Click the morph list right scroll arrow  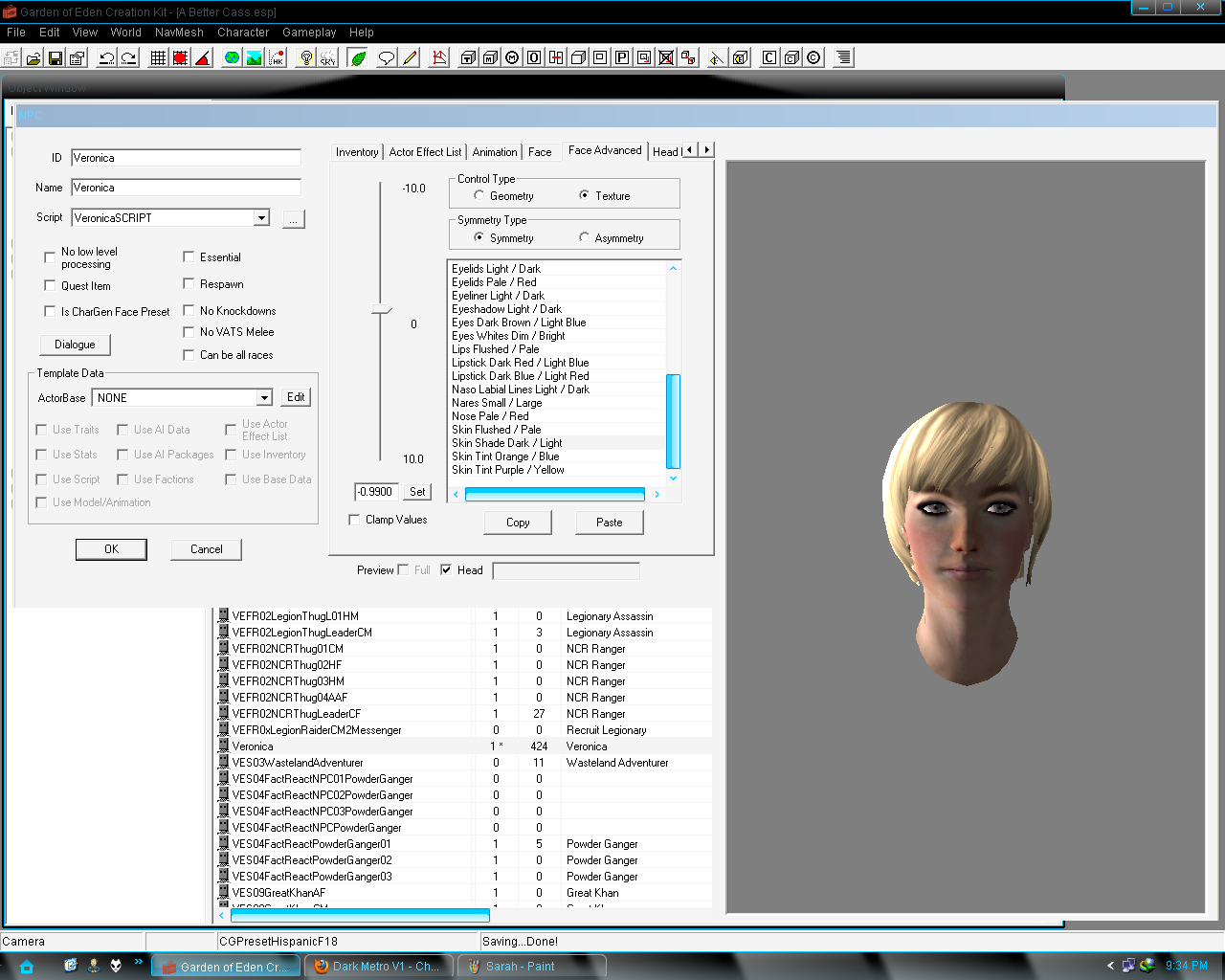click(657, 495)
